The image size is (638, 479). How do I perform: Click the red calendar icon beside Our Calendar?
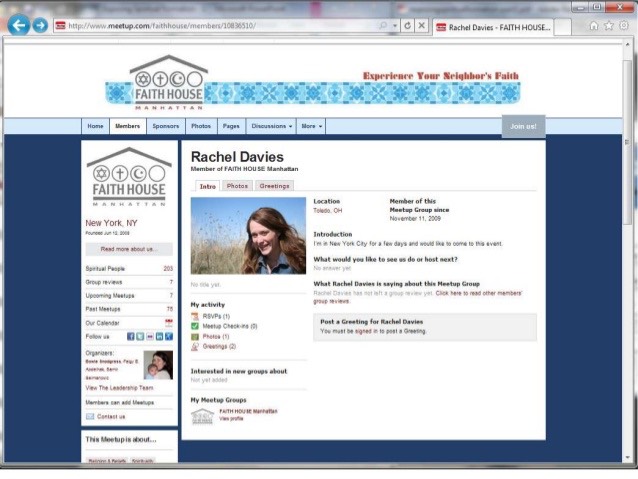(169, 323)
